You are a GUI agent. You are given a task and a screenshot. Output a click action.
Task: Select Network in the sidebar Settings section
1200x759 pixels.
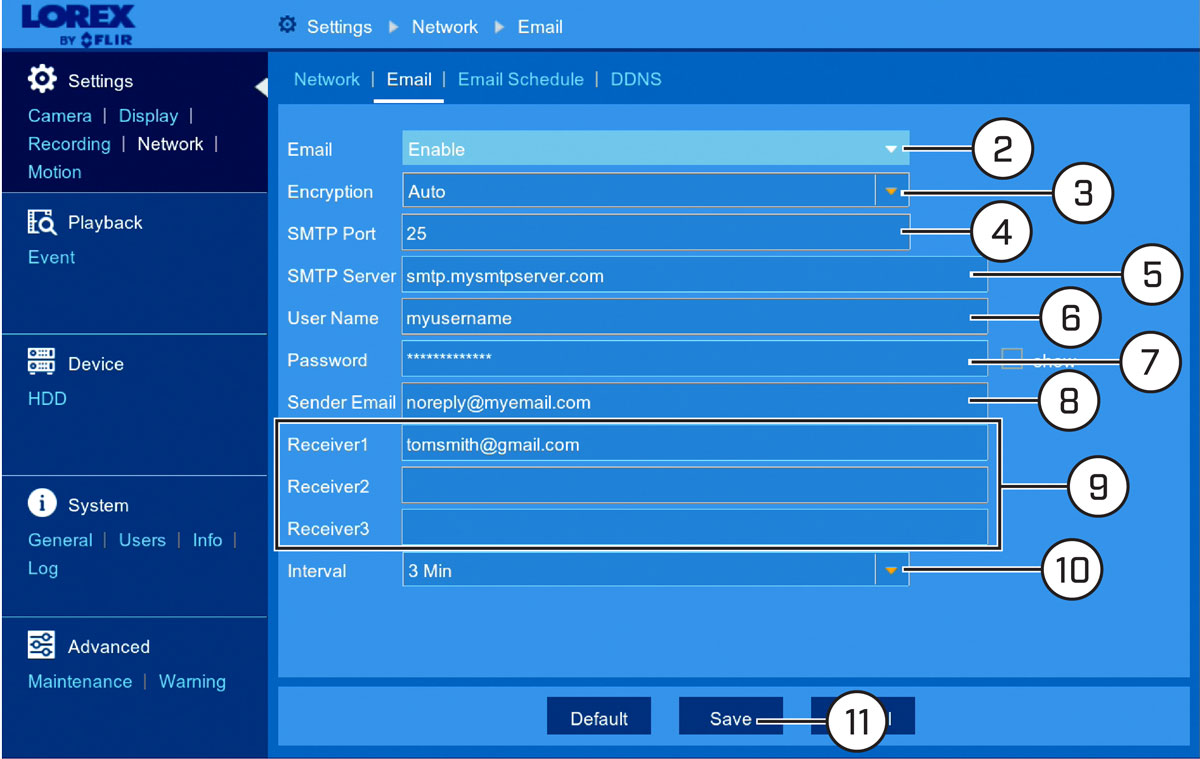[x=170, y=144]
